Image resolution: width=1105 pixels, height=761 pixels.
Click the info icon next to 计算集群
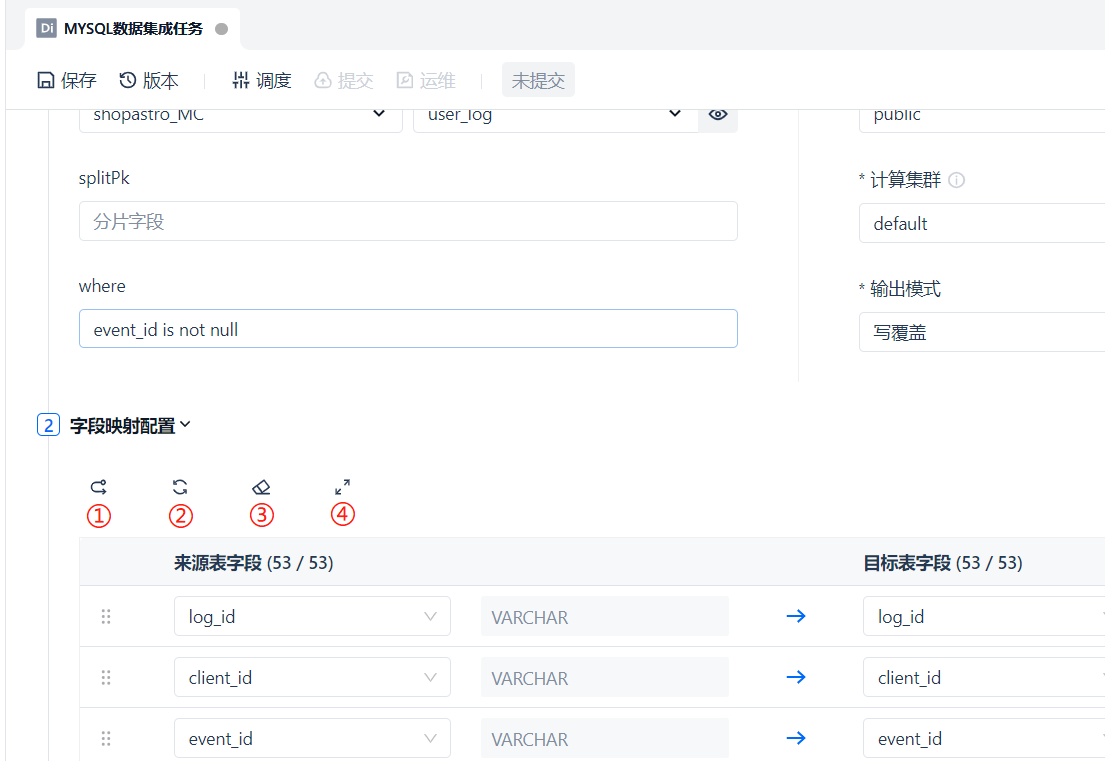coord(956,181)
